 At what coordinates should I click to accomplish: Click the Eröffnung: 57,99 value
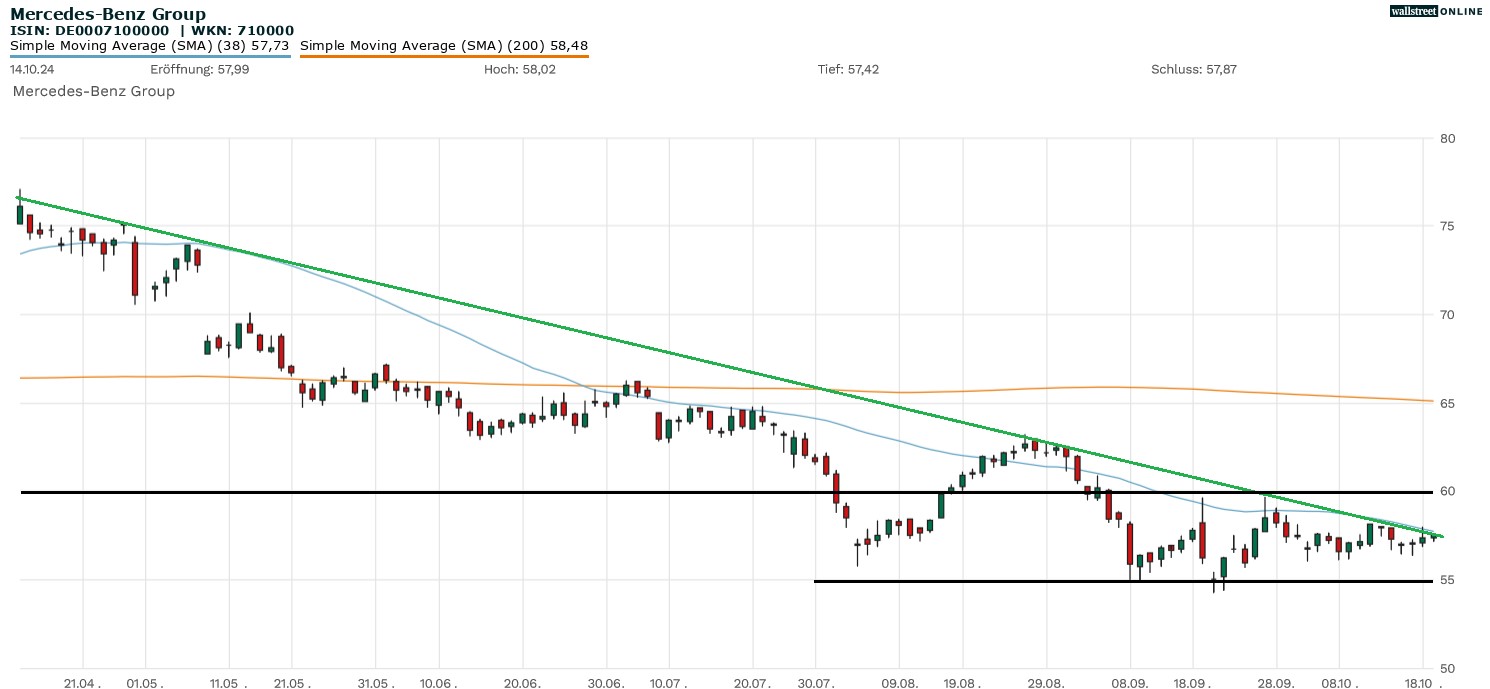pos(200,69)
